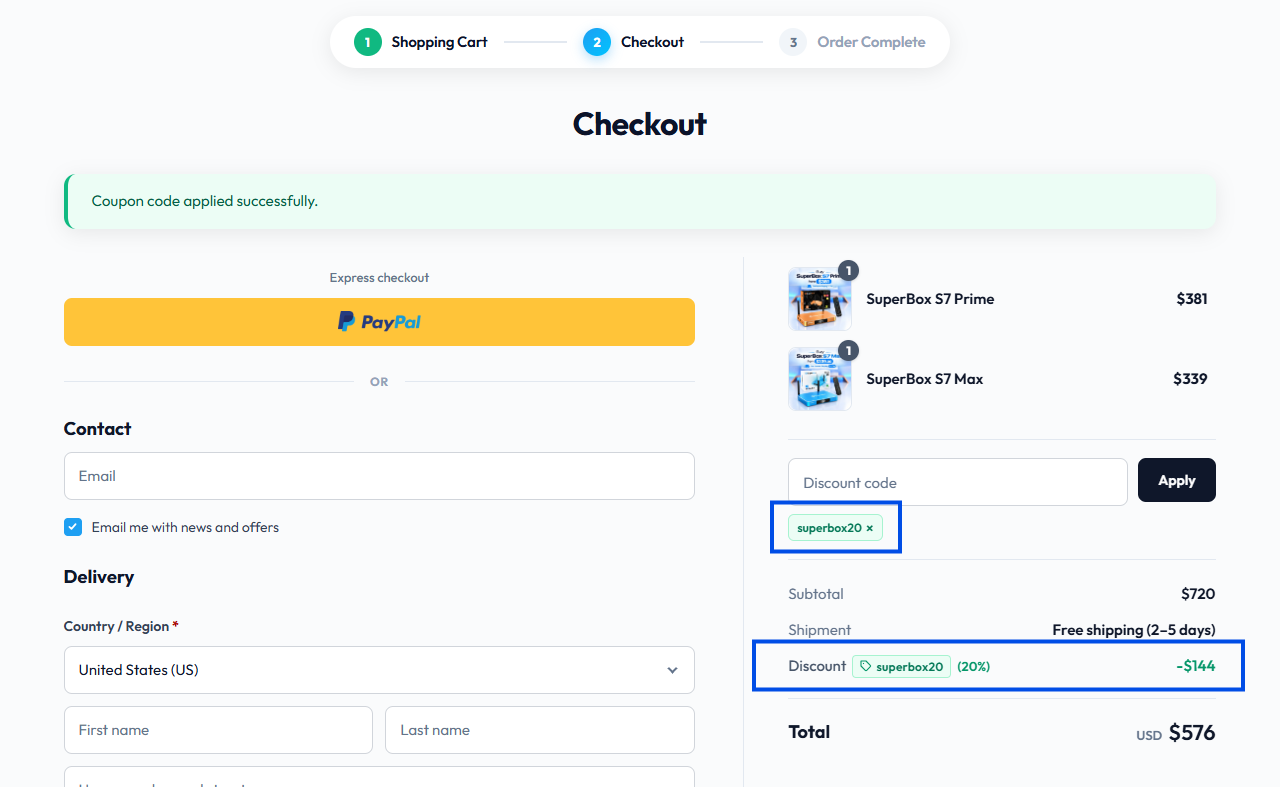Click the $576 total amount
The image size is (1280, 787).
coord(1192,733)
